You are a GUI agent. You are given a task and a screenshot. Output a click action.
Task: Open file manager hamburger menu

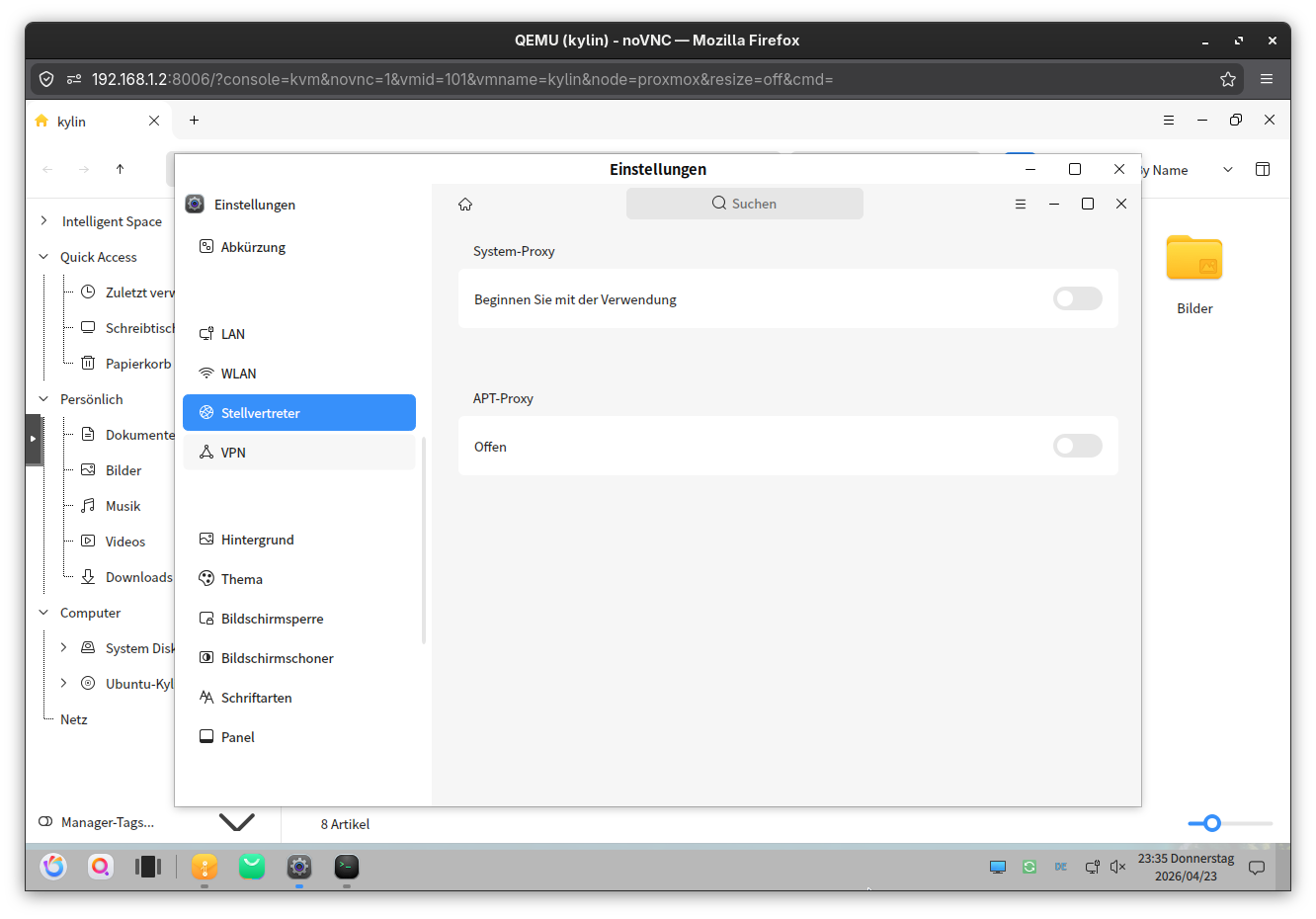(x=1169, y=120)
